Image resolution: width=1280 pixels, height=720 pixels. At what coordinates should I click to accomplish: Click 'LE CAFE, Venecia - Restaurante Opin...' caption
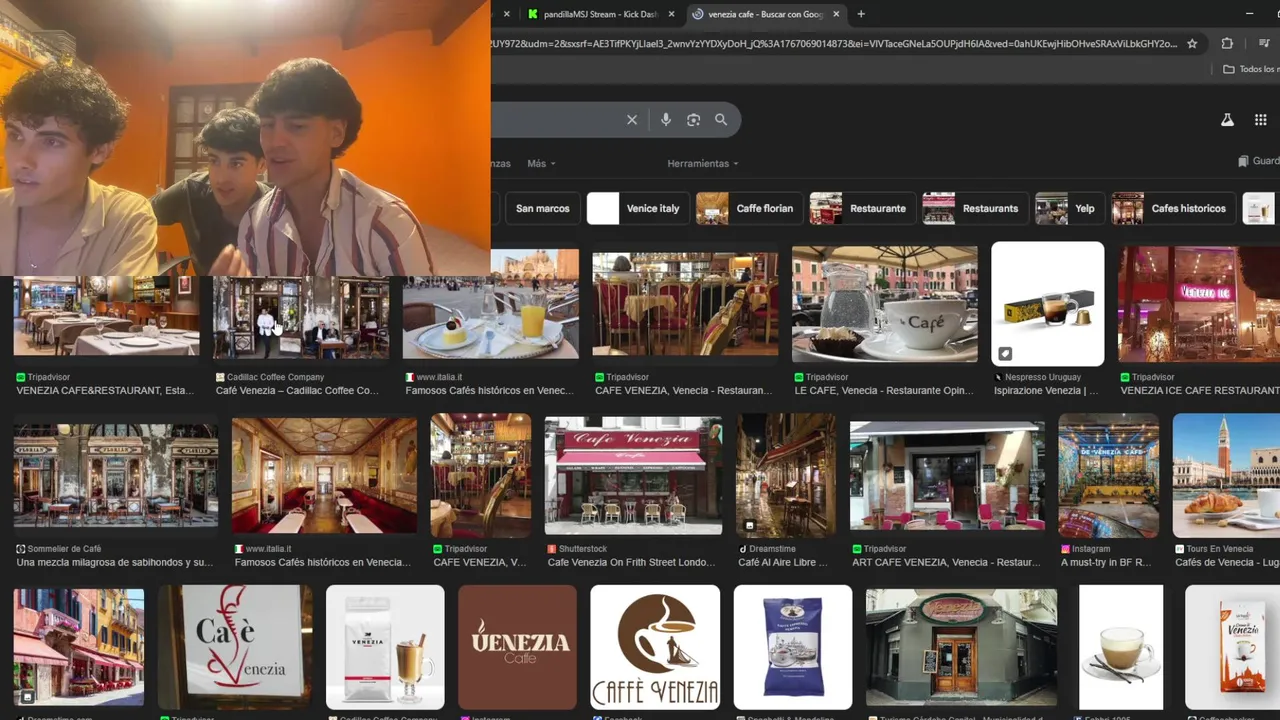pos(883,391)
